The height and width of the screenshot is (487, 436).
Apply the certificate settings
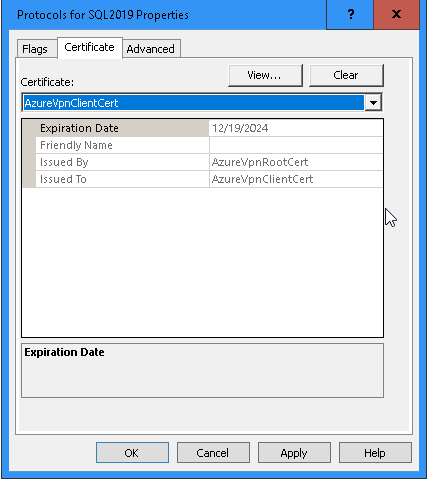(x=294, y=453)
